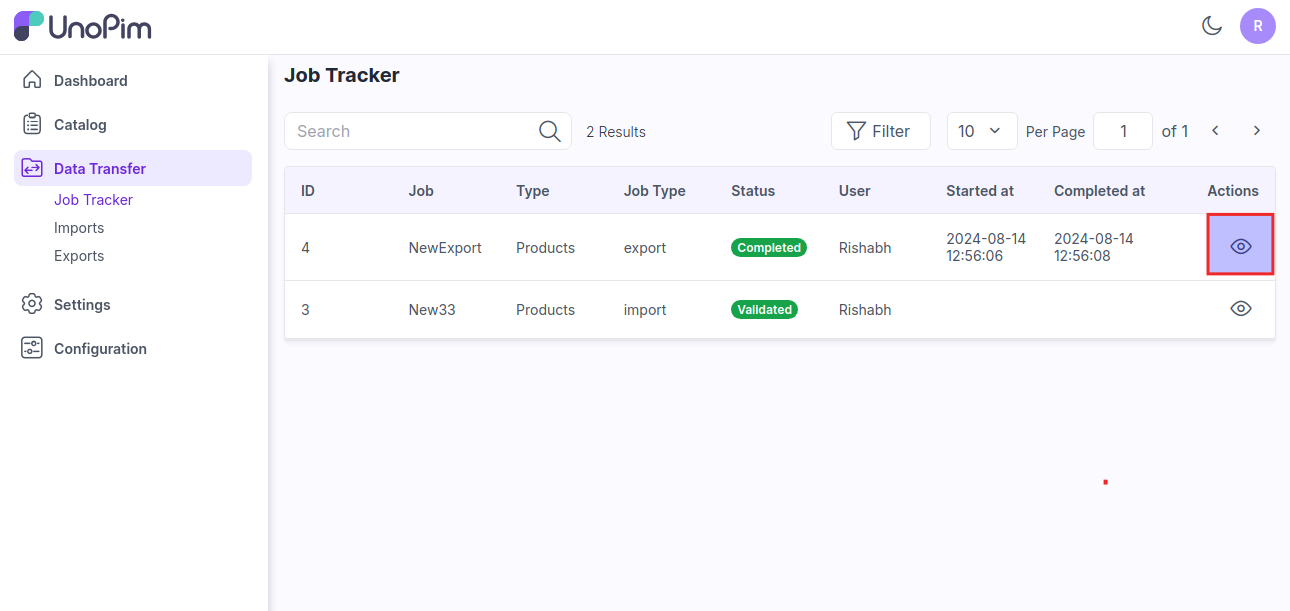Screen dimensions: 1290x611
Task: Open the Filter panel
Action: point(880,131)
